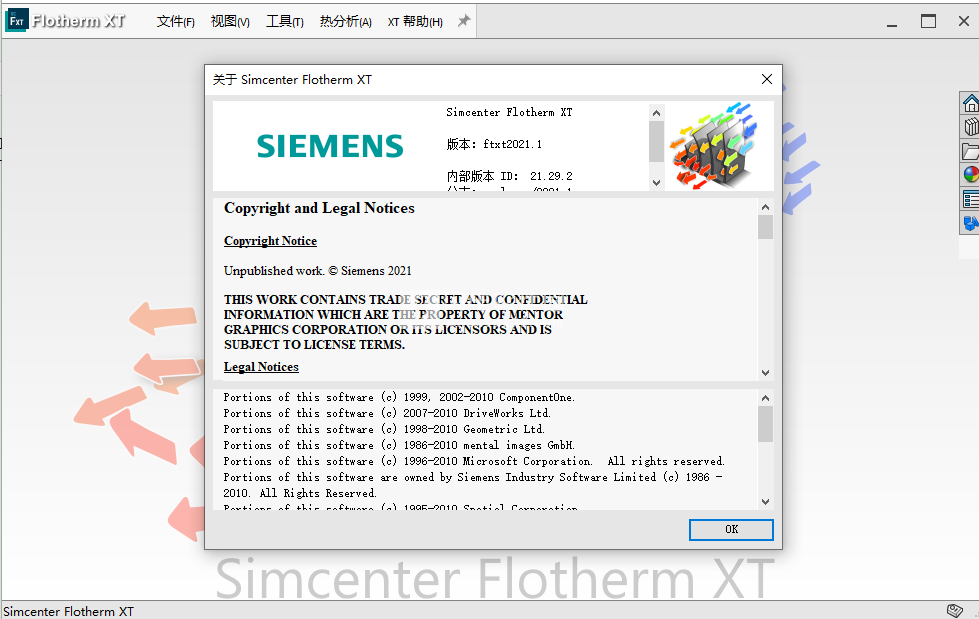Click the 'THIS WORK CONTAINS TRADE SECRET' paragraph
Viewport: 979px width, 619px height.
pos(406,322)
